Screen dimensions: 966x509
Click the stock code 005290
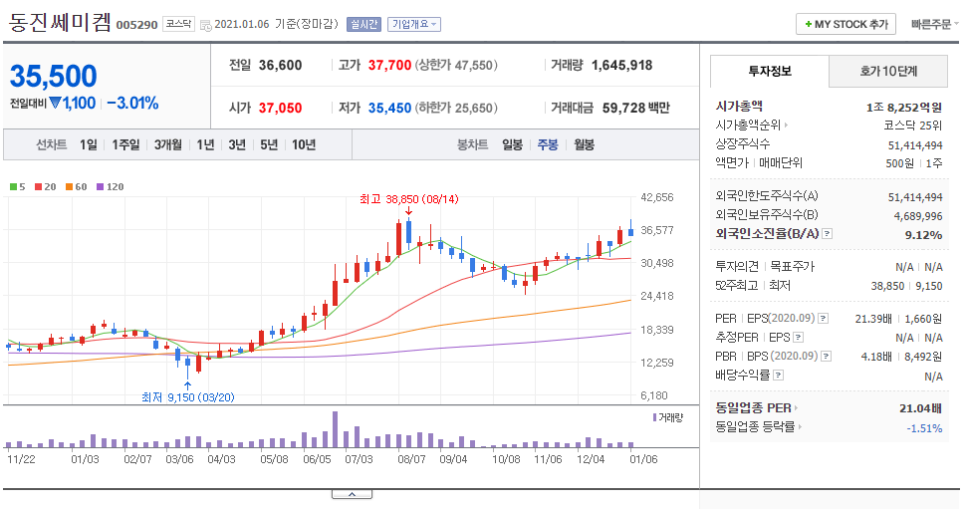[x=137, y=25]
